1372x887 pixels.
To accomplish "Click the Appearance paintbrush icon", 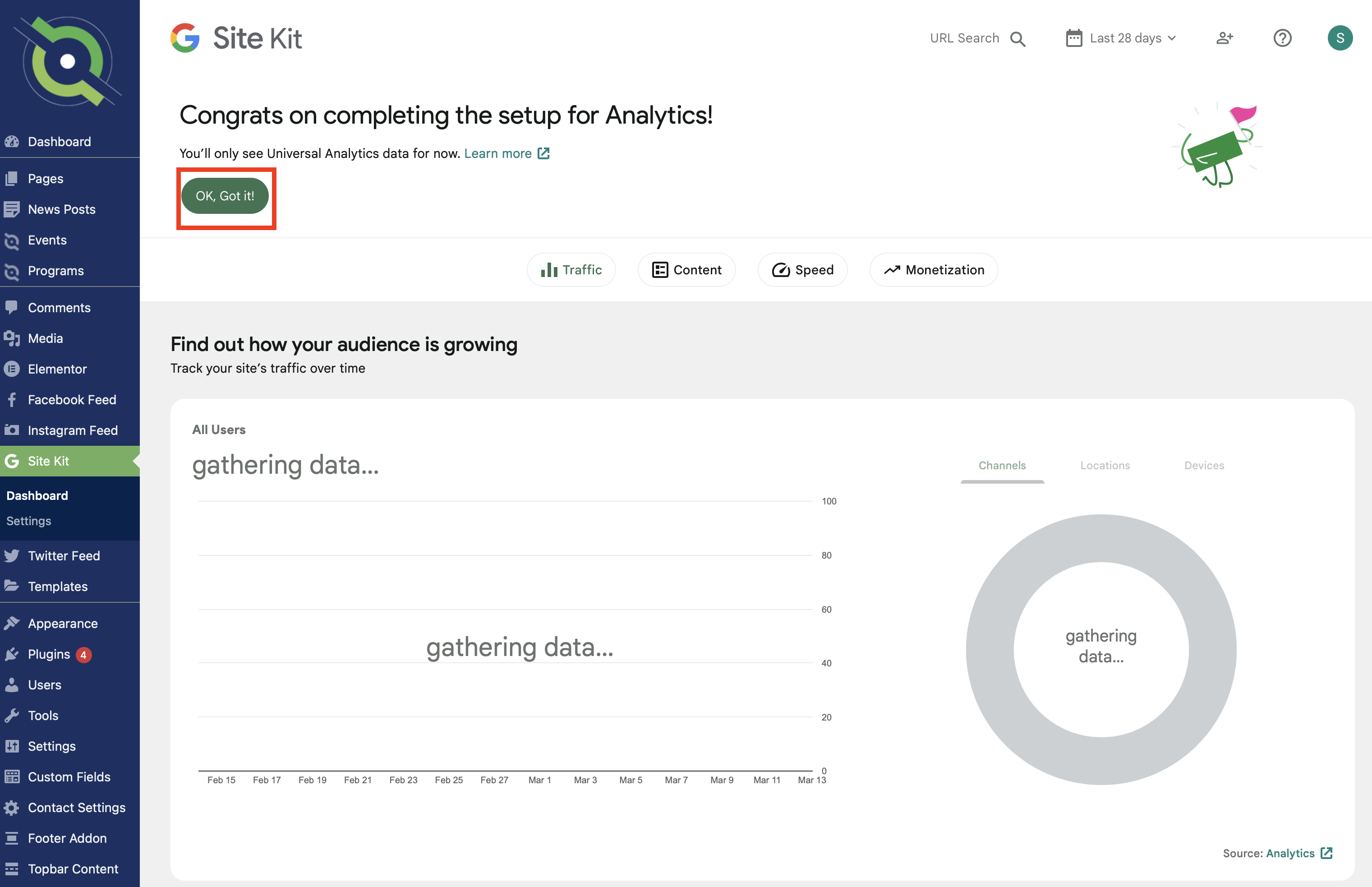I will click(12, 623).
